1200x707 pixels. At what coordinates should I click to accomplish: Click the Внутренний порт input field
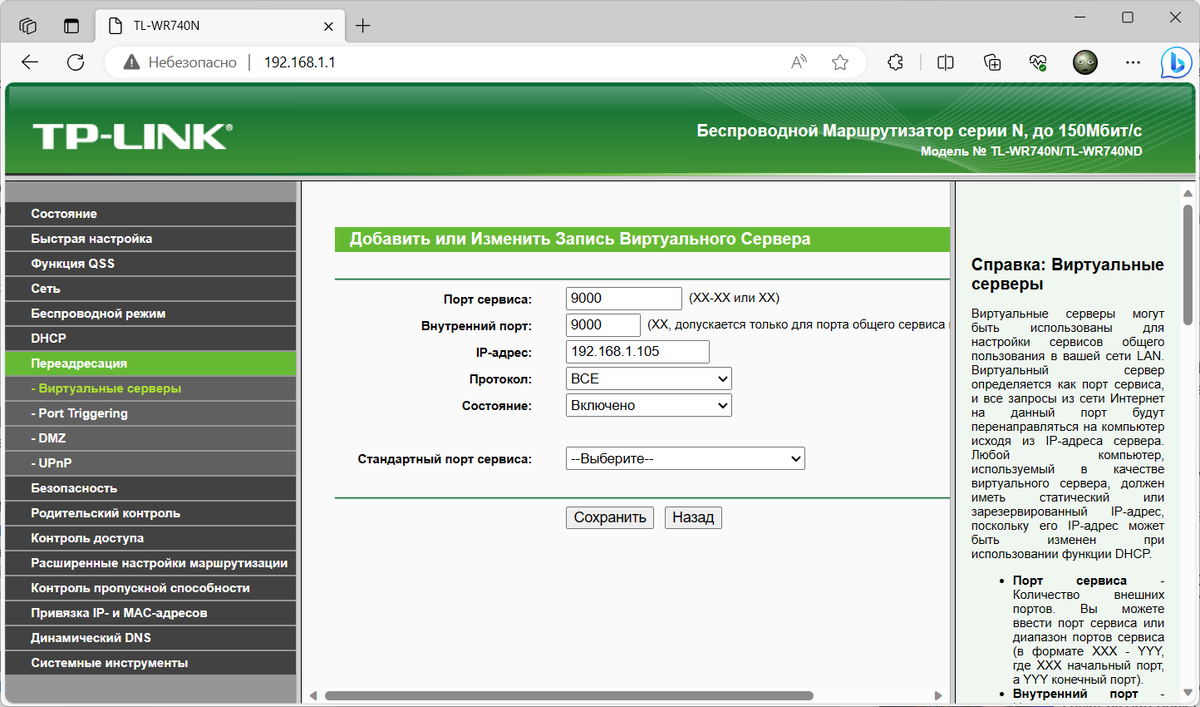click(x=603, y=326)
